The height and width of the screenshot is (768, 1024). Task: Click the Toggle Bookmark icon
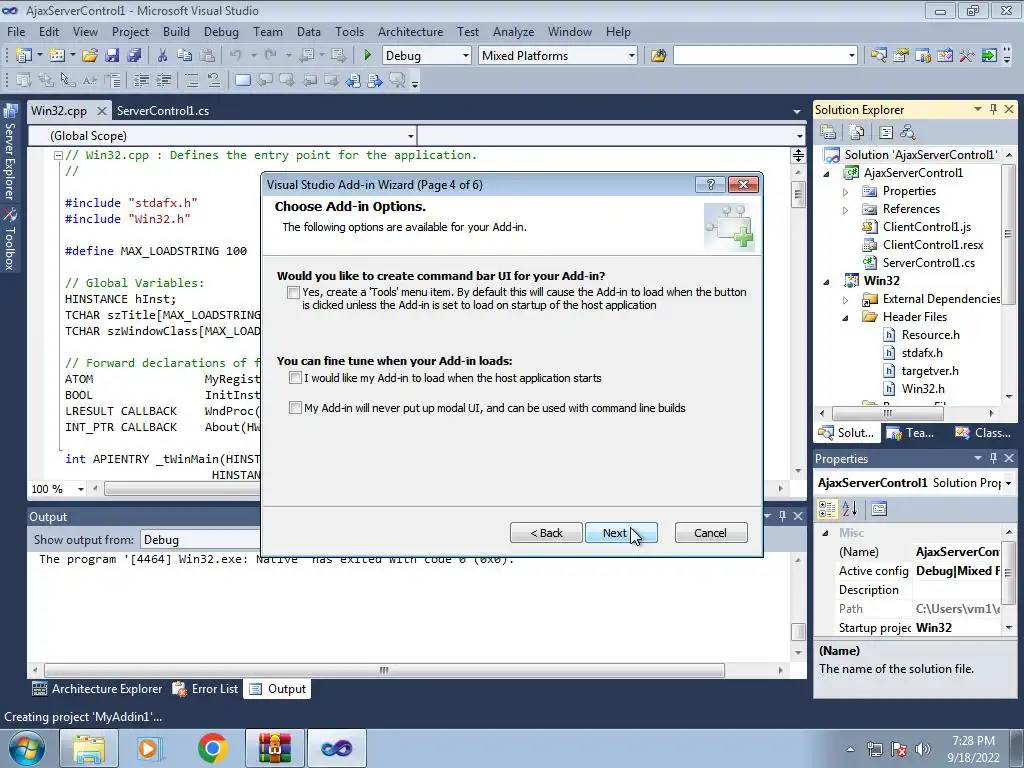click(x=242, y=80)
